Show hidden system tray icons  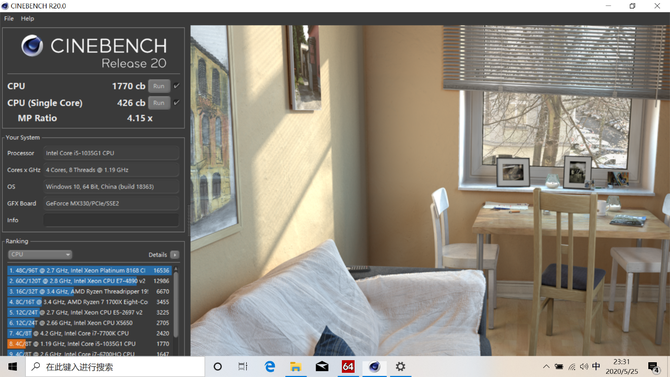click(x=546, y=366)
